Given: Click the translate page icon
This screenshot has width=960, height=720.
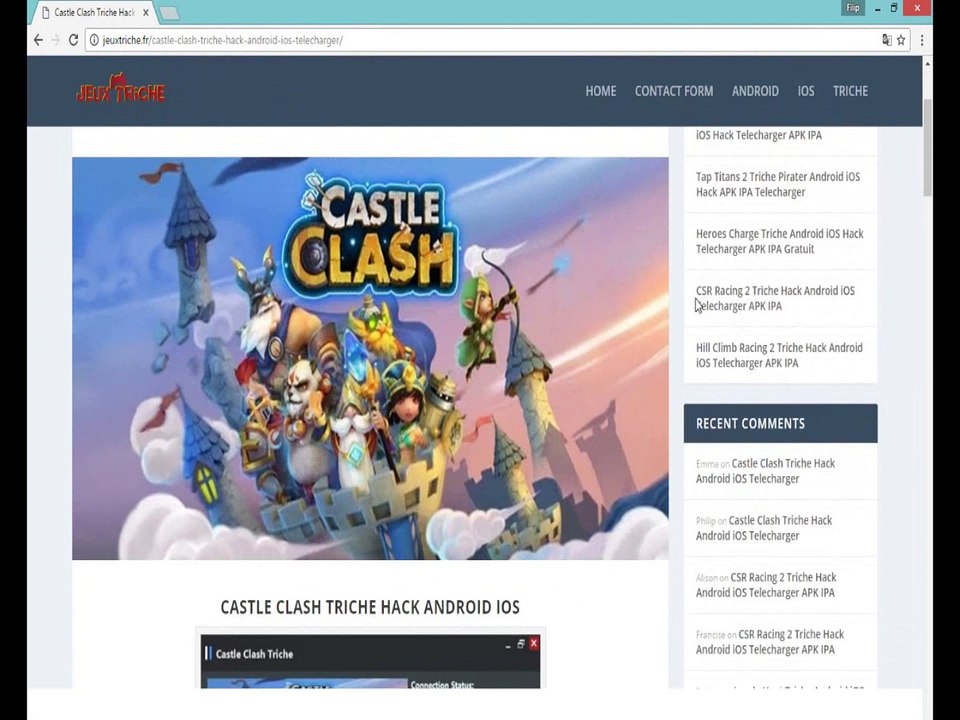Looking at the screenshot, I should (886, 40).
